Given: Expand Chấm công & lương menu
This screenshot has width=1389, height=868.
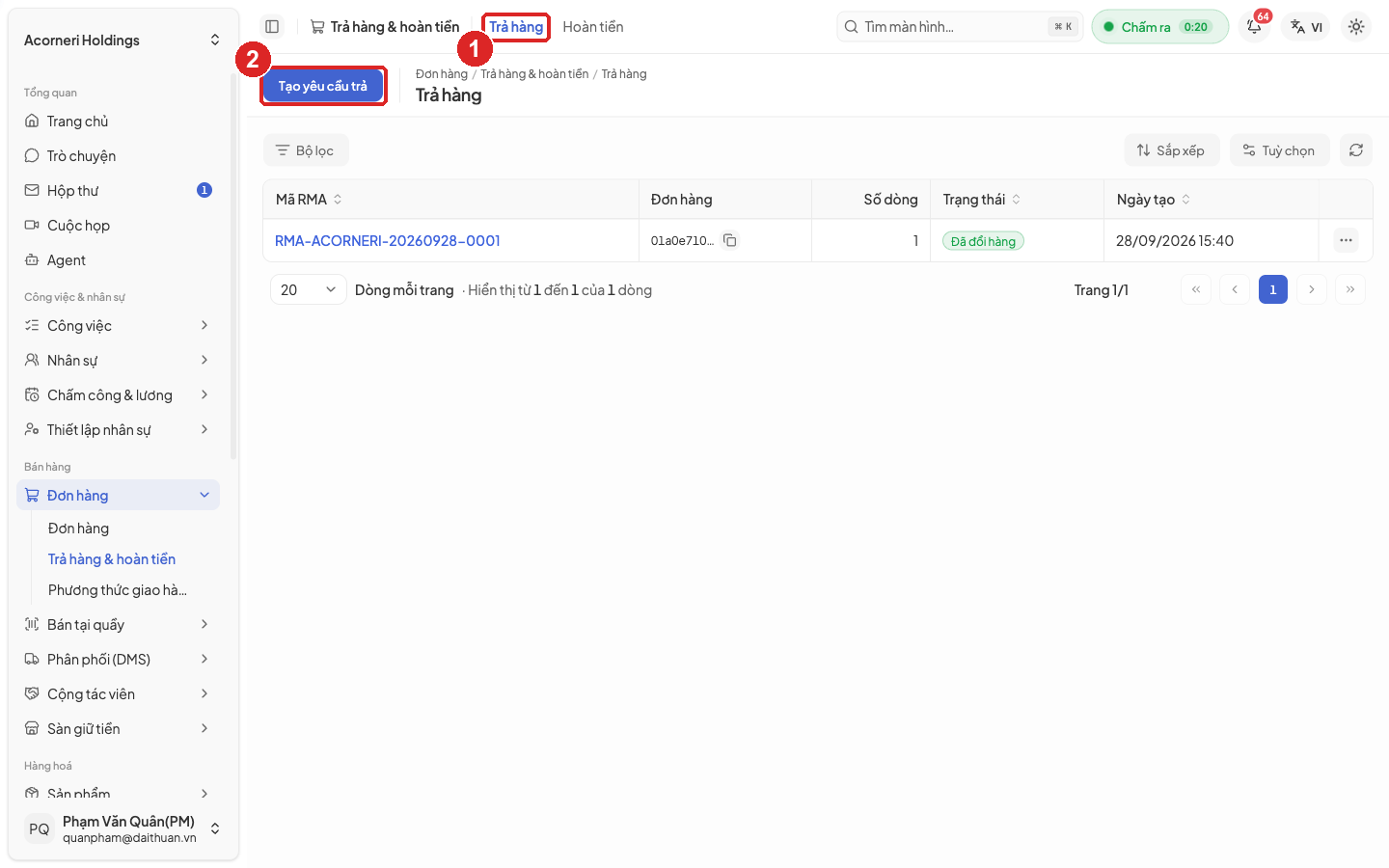Looking at the screenshot, I should 119,395.
